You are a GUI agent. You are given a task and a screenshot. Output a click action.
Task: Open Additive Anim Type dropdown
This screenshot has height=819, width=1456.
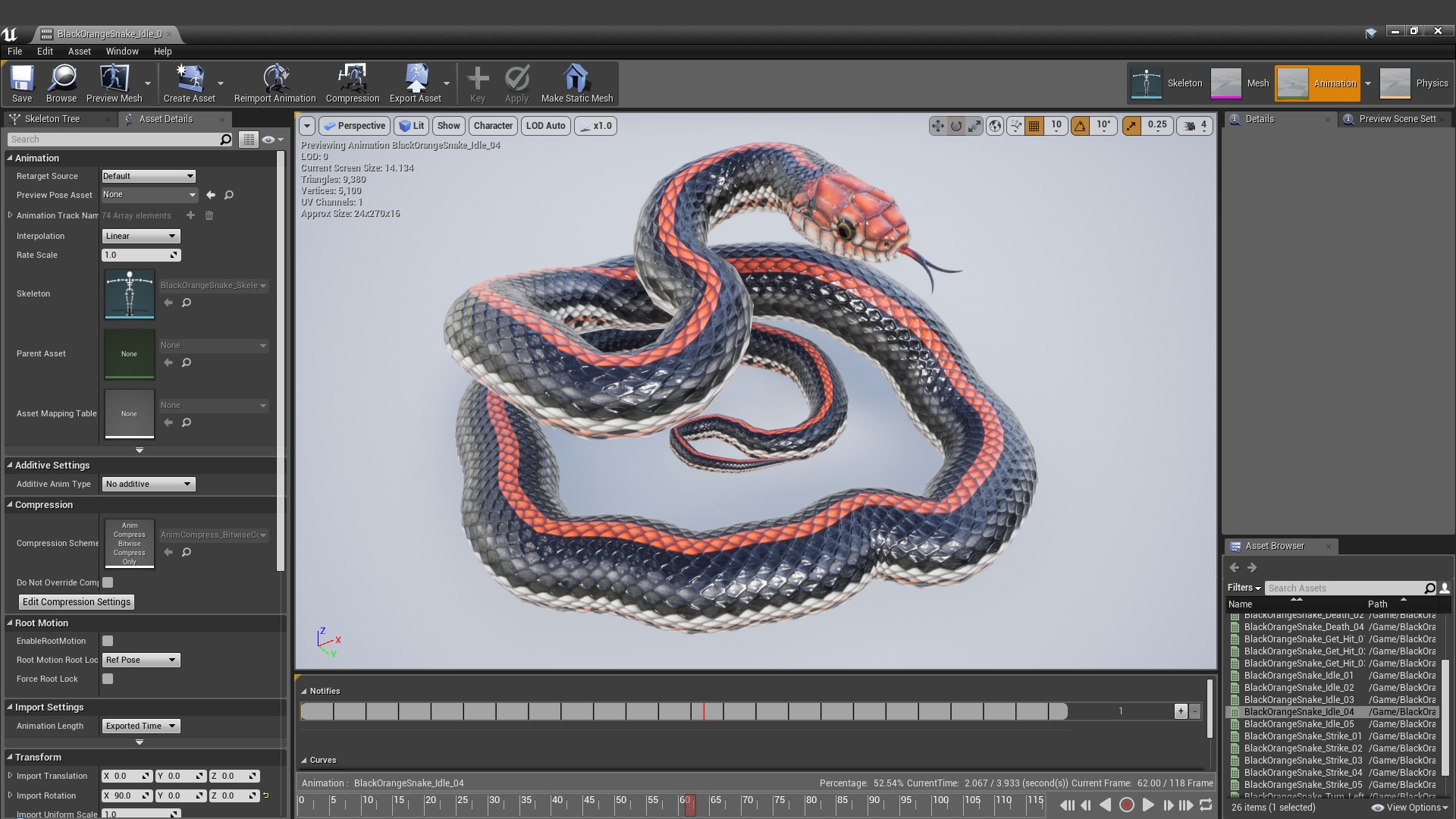pyautogui.click(x=149, y=484)
